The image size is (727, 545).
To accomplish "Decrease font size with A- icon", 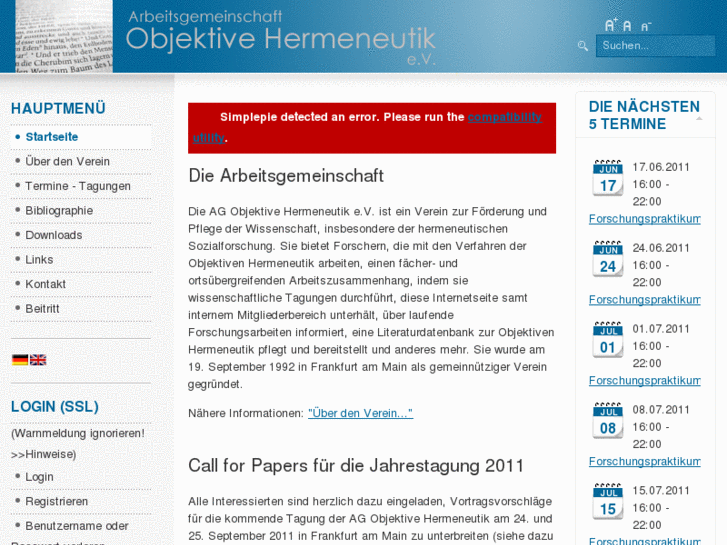I will point(646,26).
